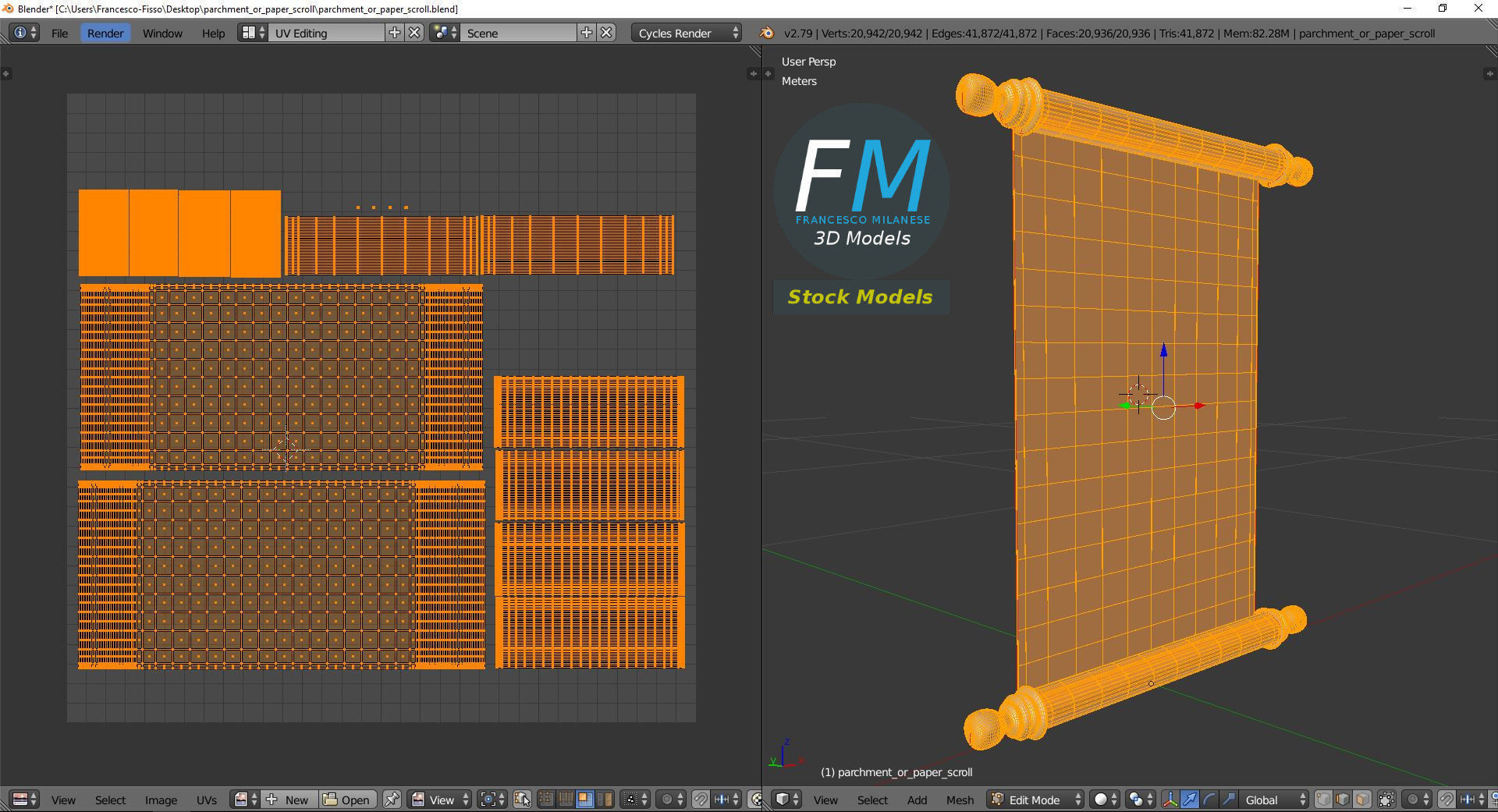Open the image editor mode View dropdown
Screen dimensions: 1498x812
pyautogui.click(x=440, y=800)
